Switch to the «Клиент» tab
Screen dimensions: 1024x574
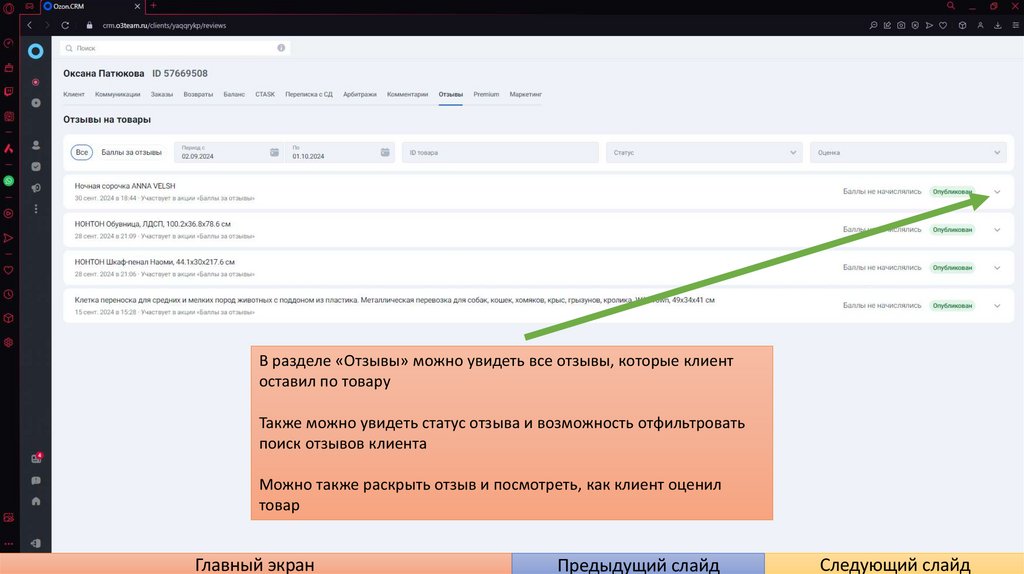[x=74, y=95]
